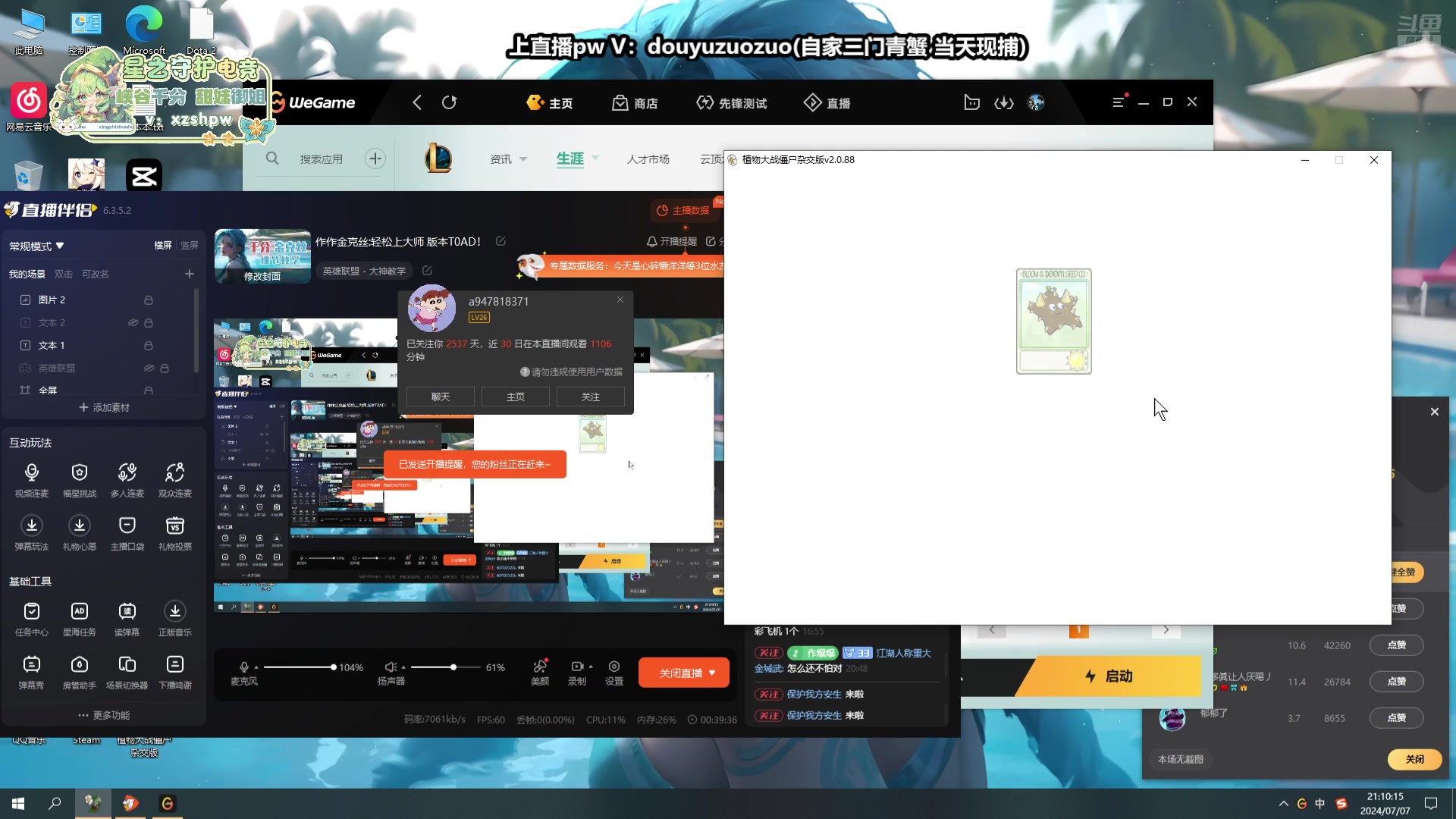The image size is (1456, 819).
Task: Click the yellow 启动 launch button
Action: coord(1109,676)
